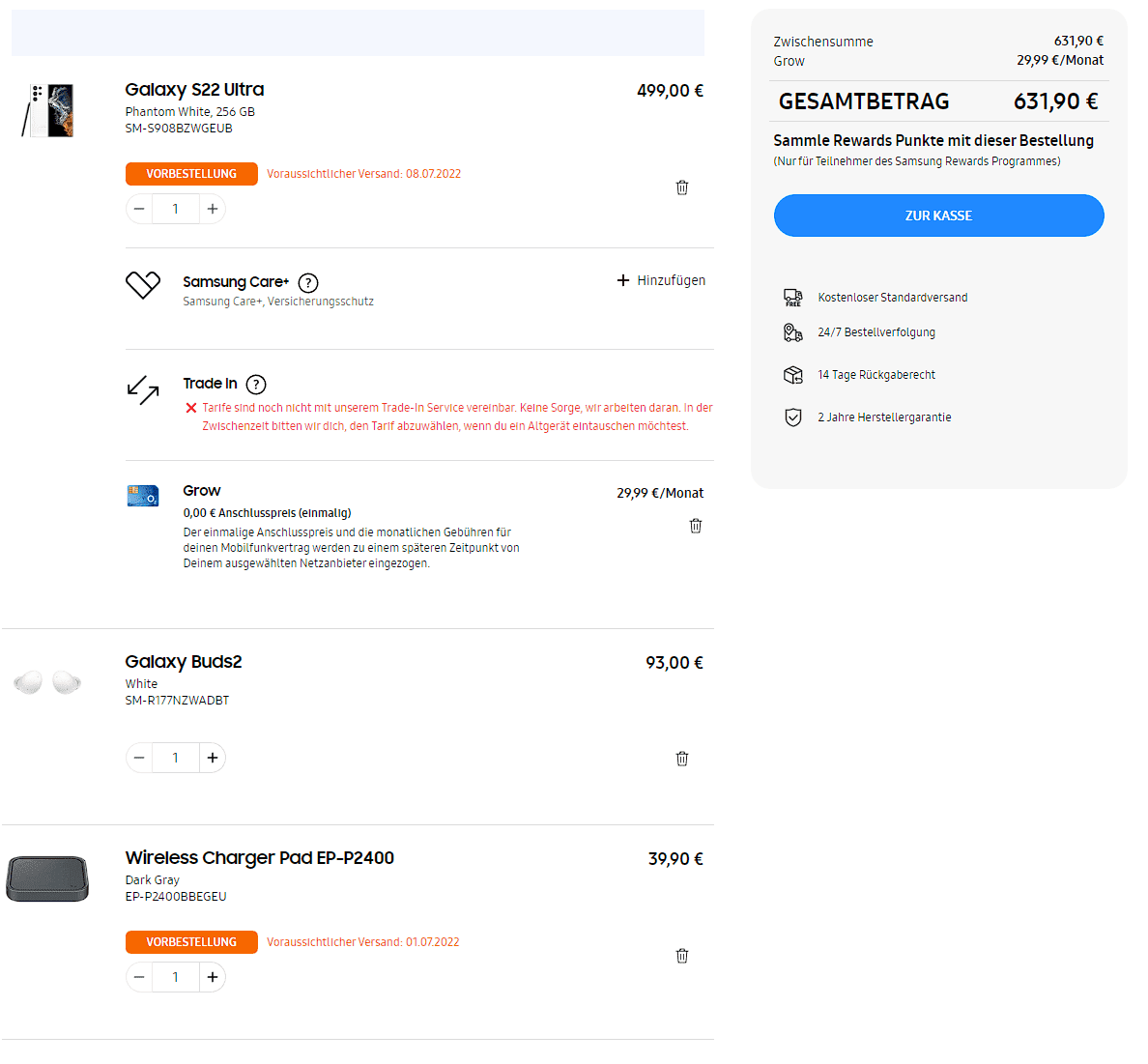Click the Galaxy S22 Ultra quantity field
Image resolution: width=1148 pixels, height=1064 pixels.
pos(176,209)
